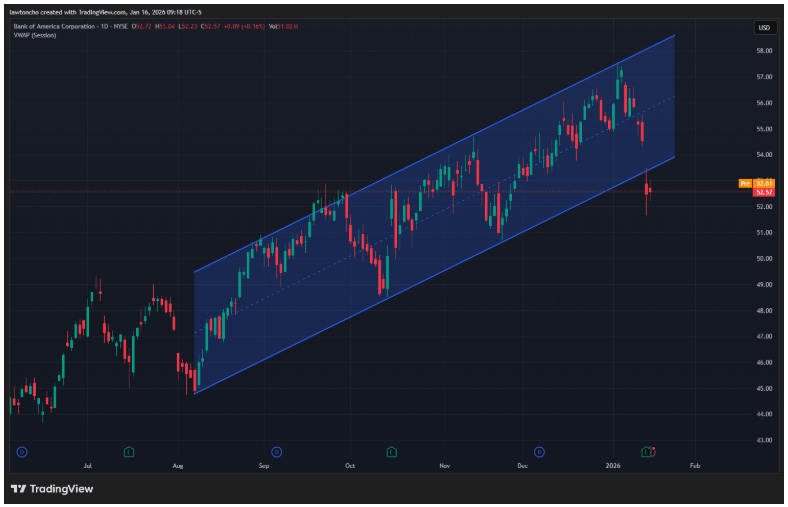Open the USD currency selector
The height and width of the screenshot is (507, 788).
pyautogui.click(x=764, y=28)
